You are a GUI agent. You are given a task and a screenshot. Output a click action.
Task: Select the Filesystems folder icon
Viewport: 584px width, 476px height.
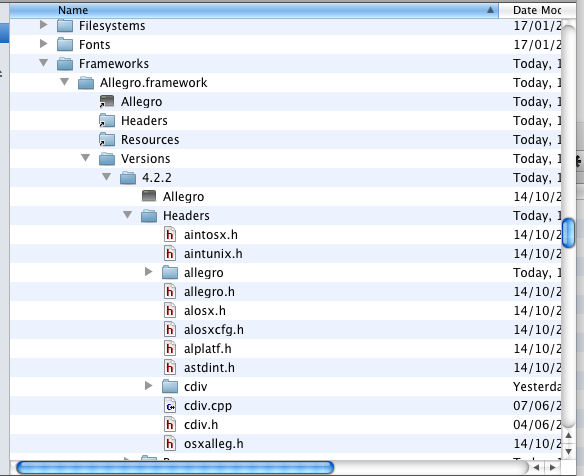click(x=65, y=26)
